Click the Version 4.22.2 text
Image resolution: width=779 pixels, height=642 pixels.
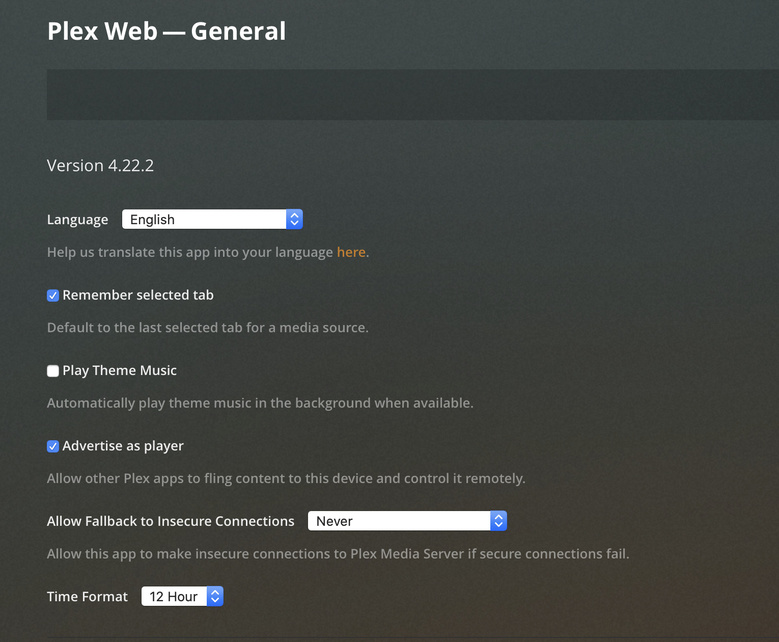tap(100, 166)
